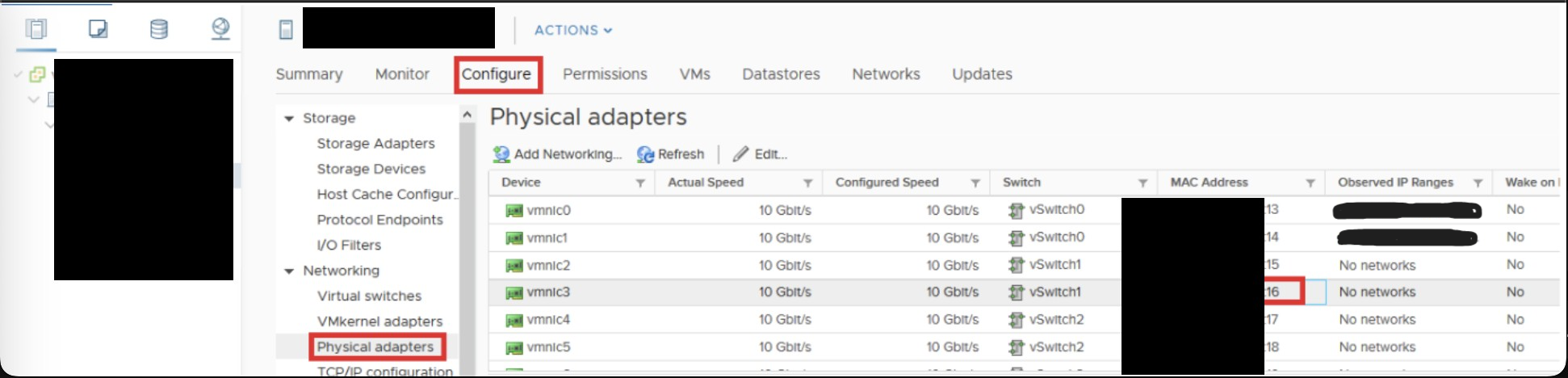Open Virtual switches settings
Screen dimensions: 1568x378
pyautogui.click(x=369, y=296)
